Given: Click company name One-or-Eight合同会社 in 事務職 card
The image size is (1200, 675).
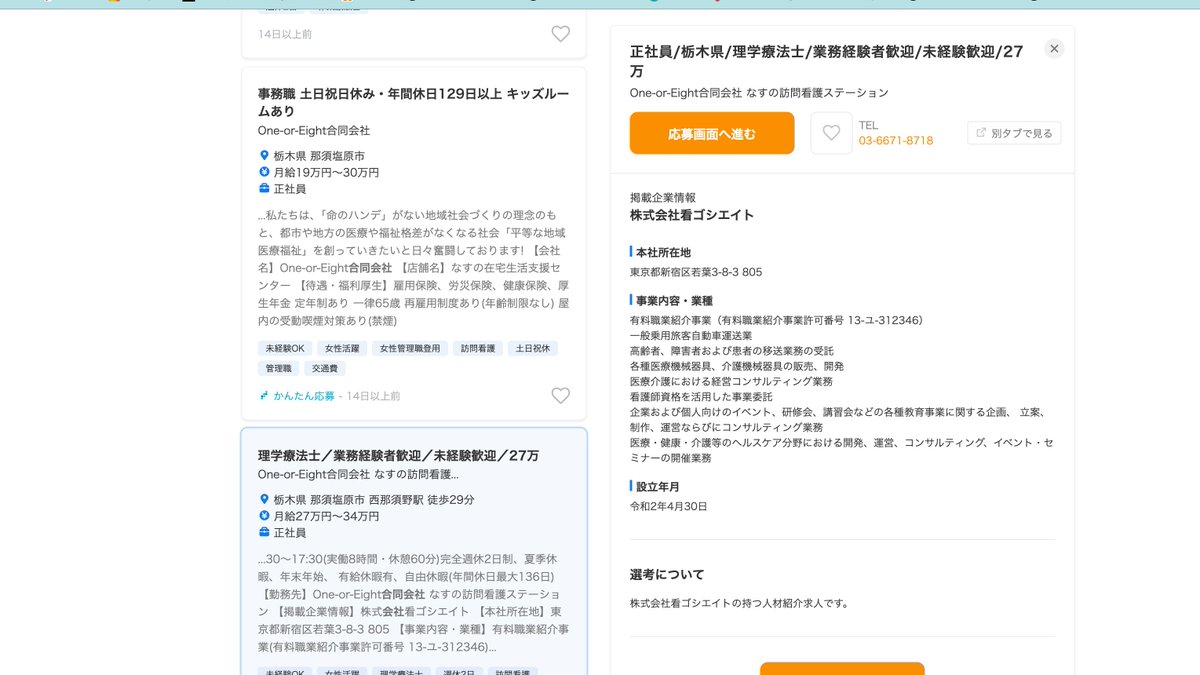Looking at the screenshot, I should (314, 130).
